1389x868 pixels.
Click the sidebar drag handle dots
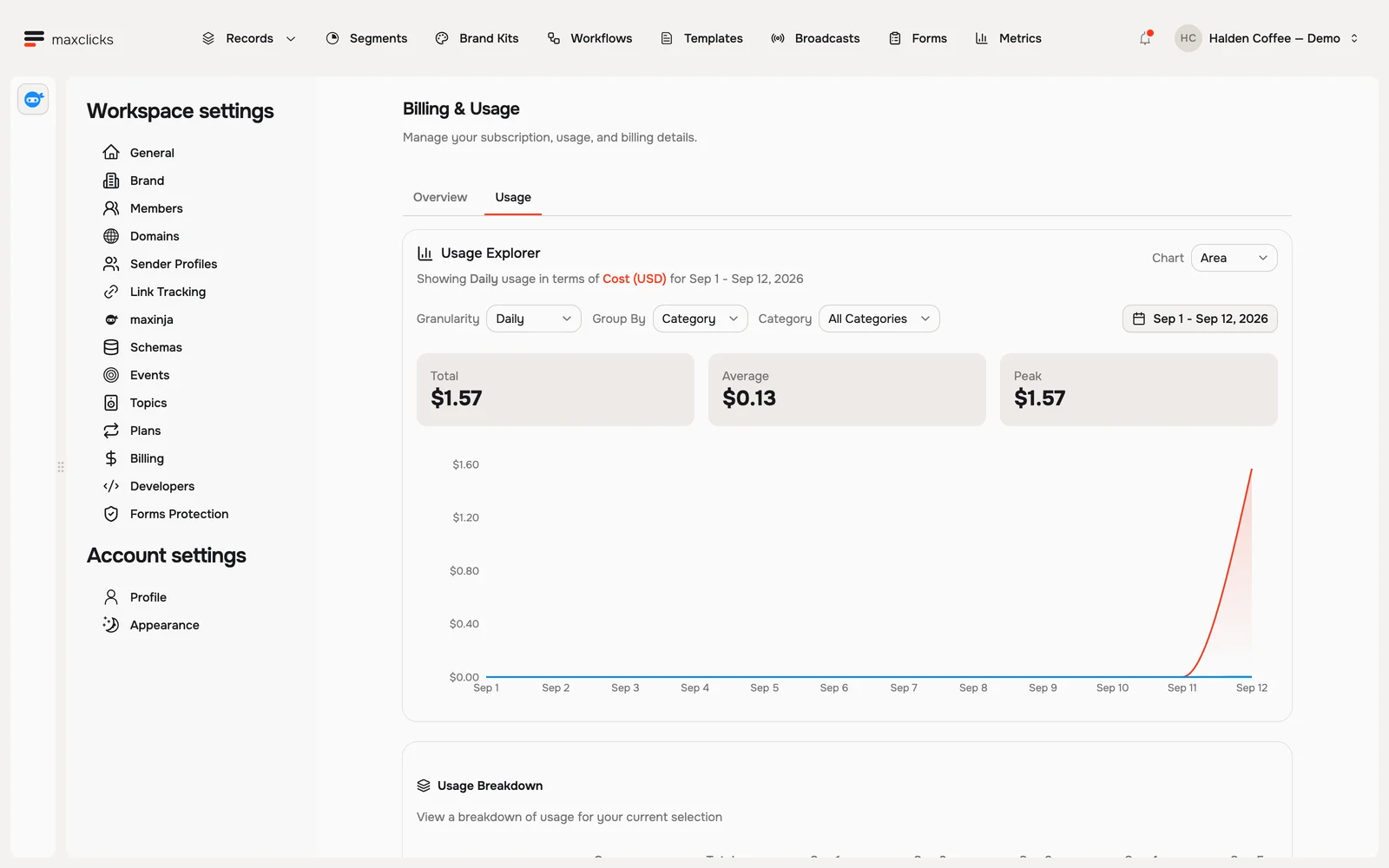(61, 467)
